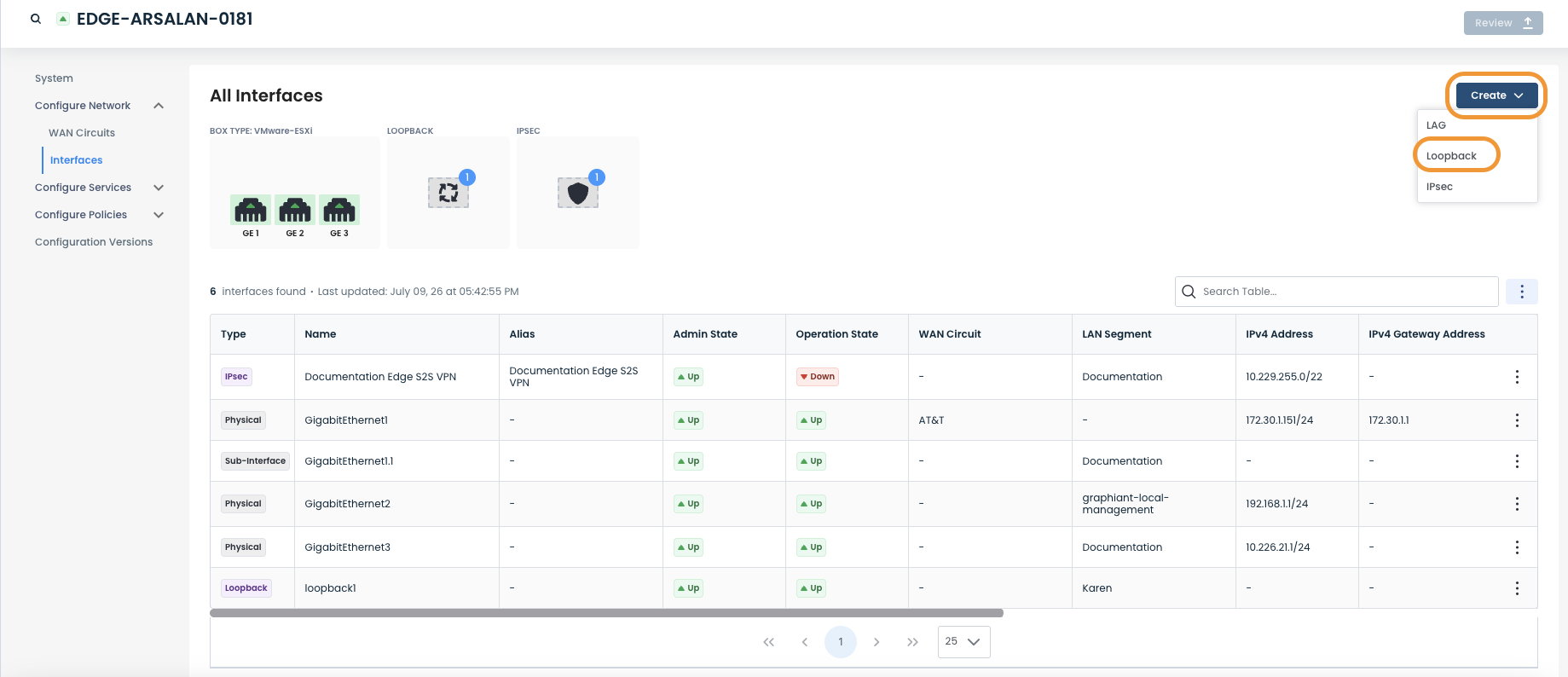The height and width of the screenshot is (677, 1568).
Task: Go to first page of table
Action: [x=768, y=642]
